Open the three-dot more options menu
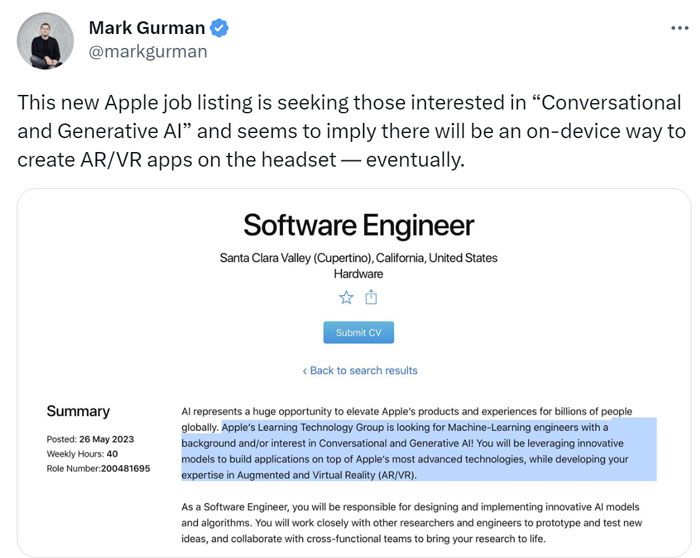The height and width of the screenshot is (558, 700). point(679,28)
